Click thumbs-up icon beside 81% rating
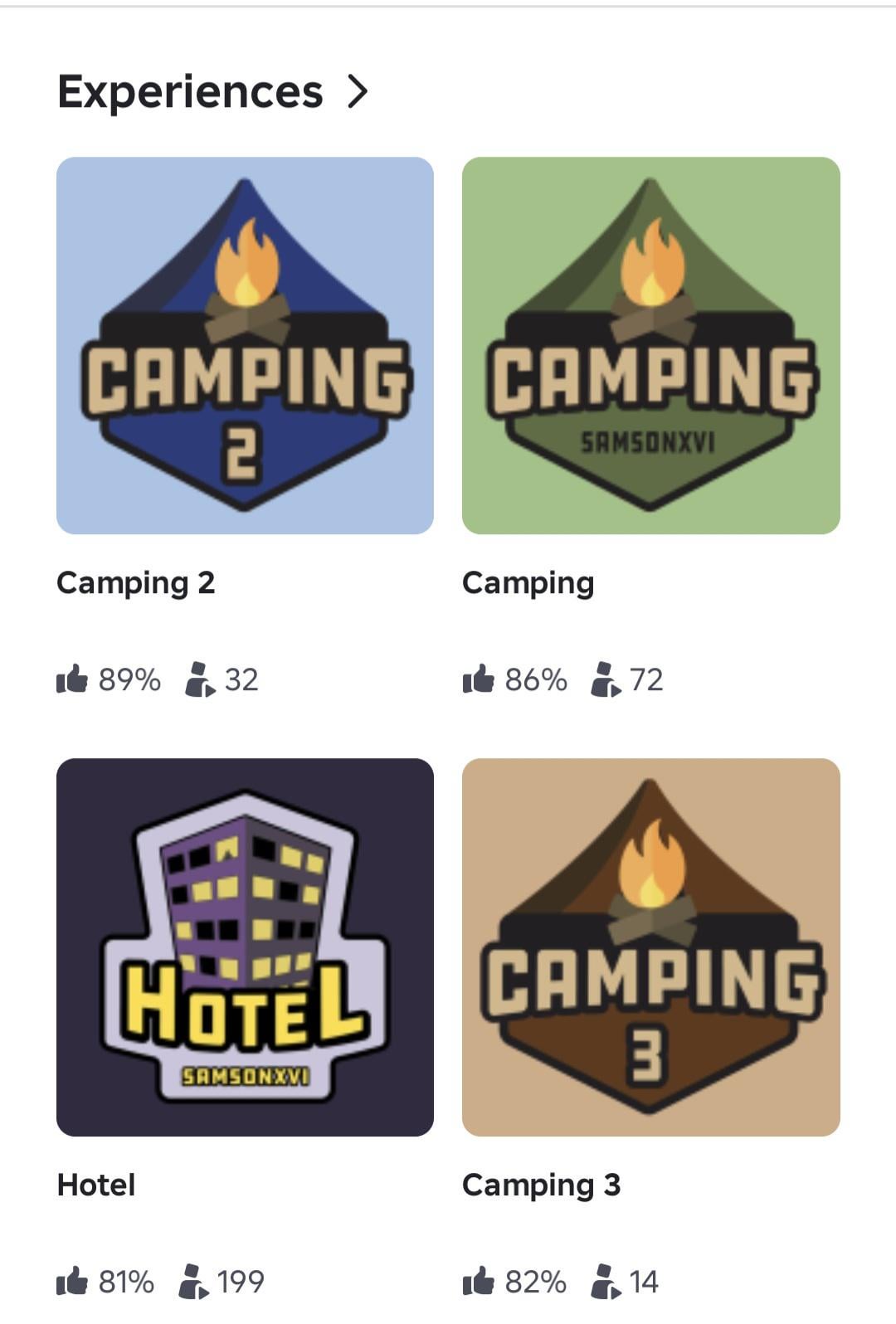The height and width of the screenshot is (1324, 896). (x=72, y=1281)
